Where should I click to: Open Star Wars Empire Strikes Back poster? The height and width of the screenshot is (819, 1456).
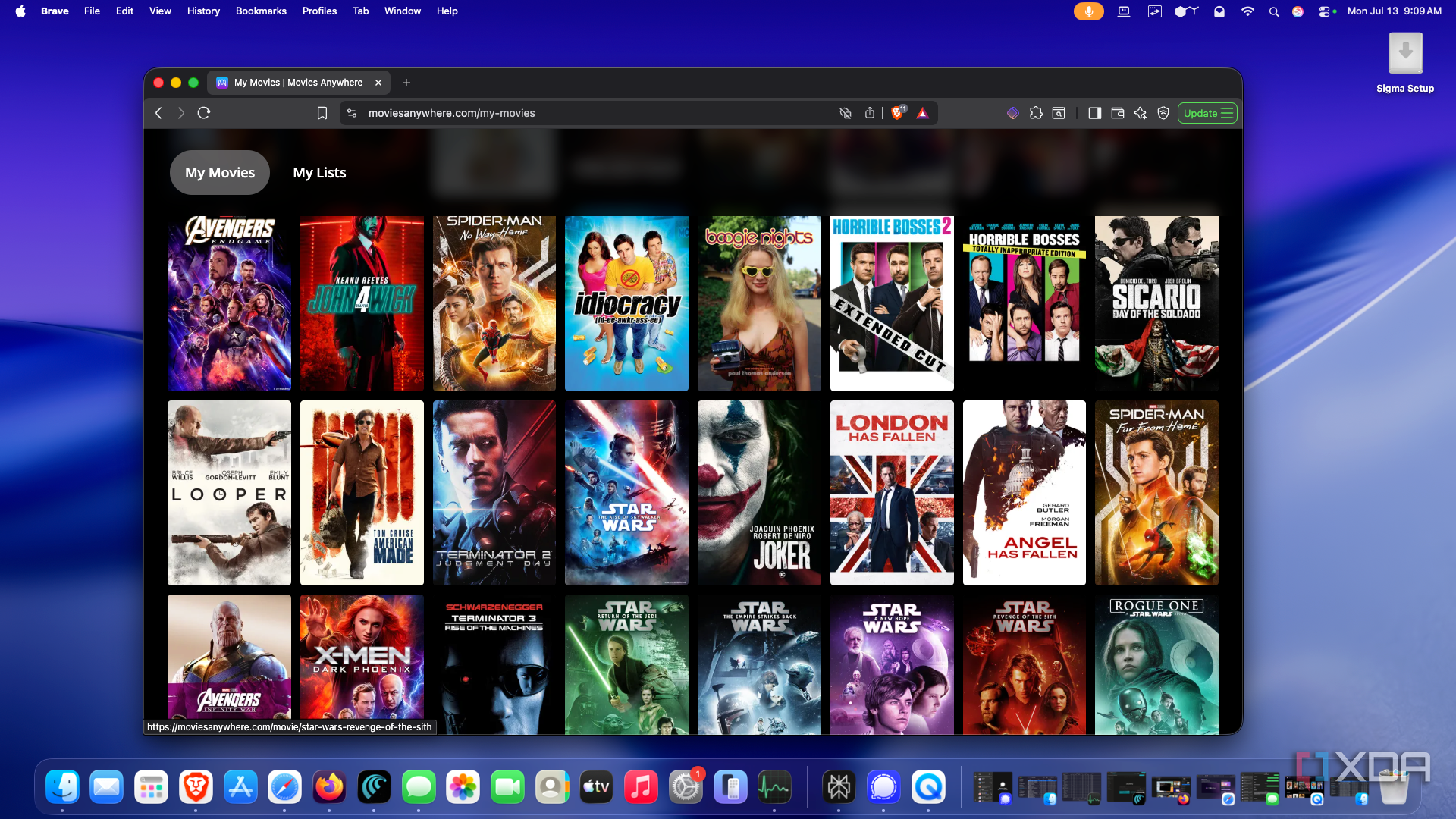759,664
